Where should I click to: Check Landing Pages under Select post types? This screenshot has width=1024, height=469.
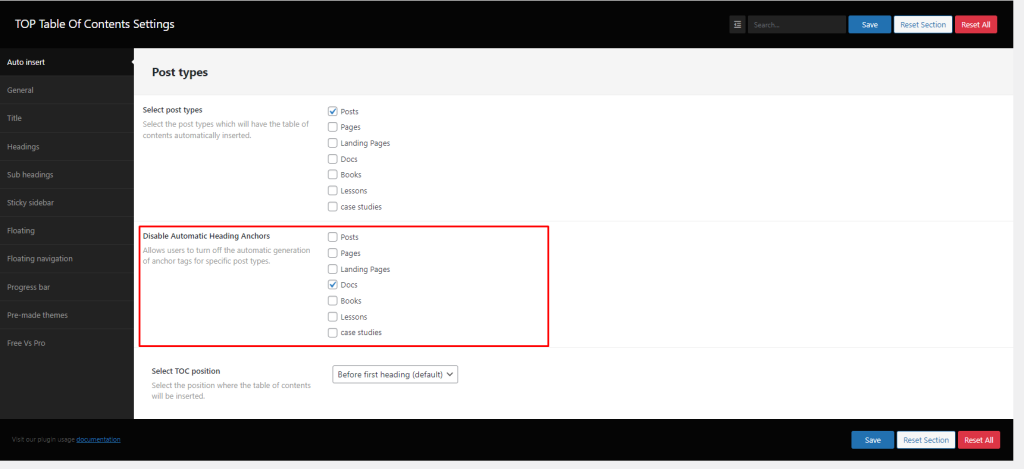332,142
